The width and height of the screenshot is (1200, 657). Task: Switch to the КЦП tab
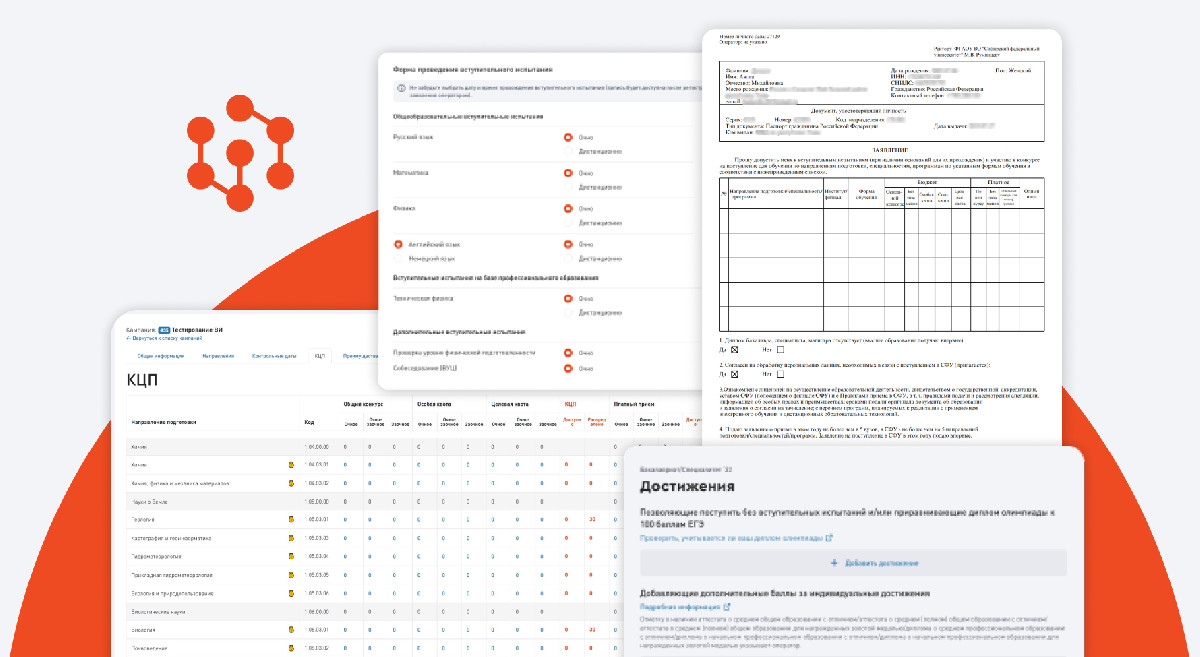(319, 355)
